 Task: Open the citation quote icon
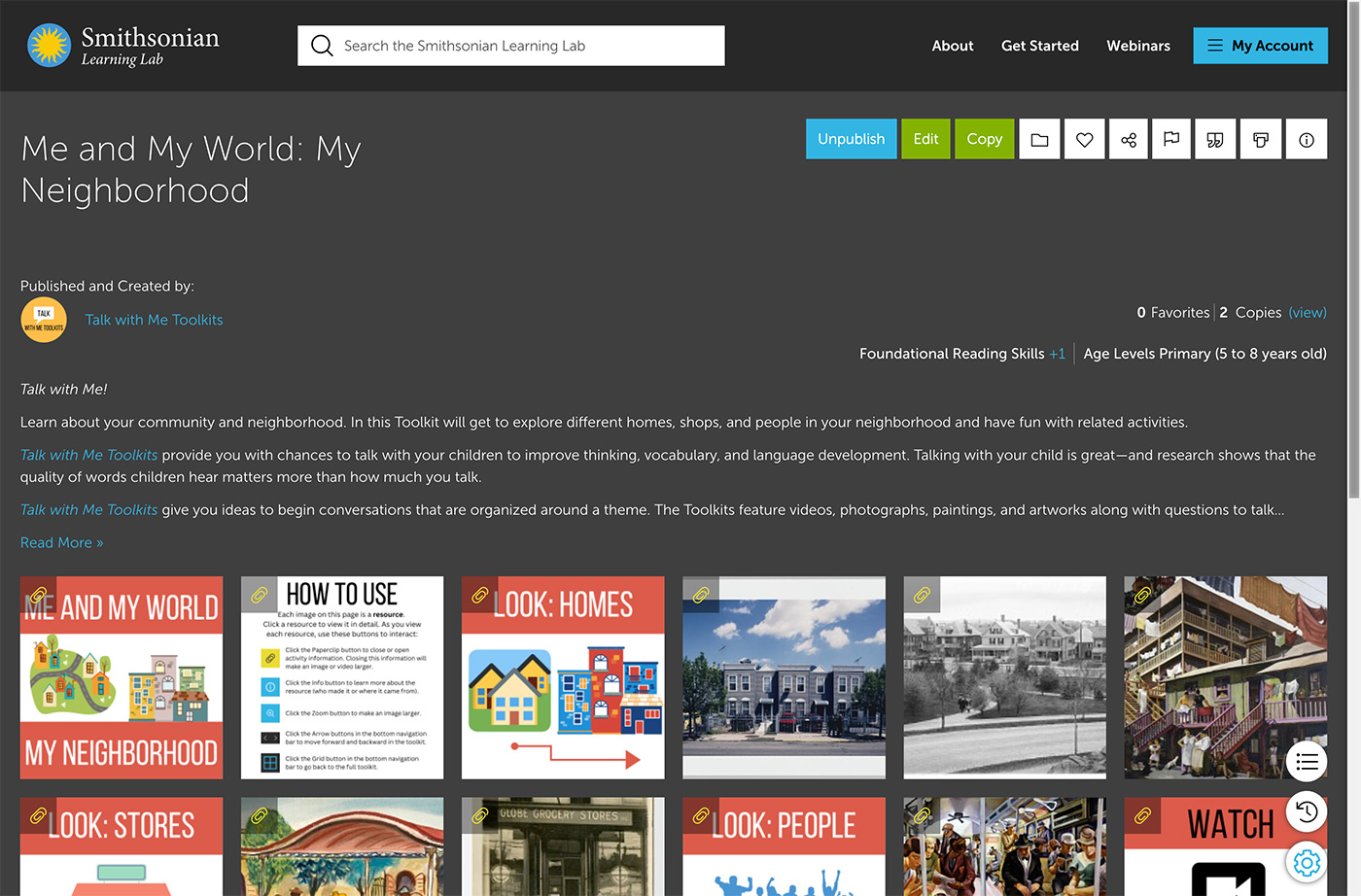(1215, 139)
